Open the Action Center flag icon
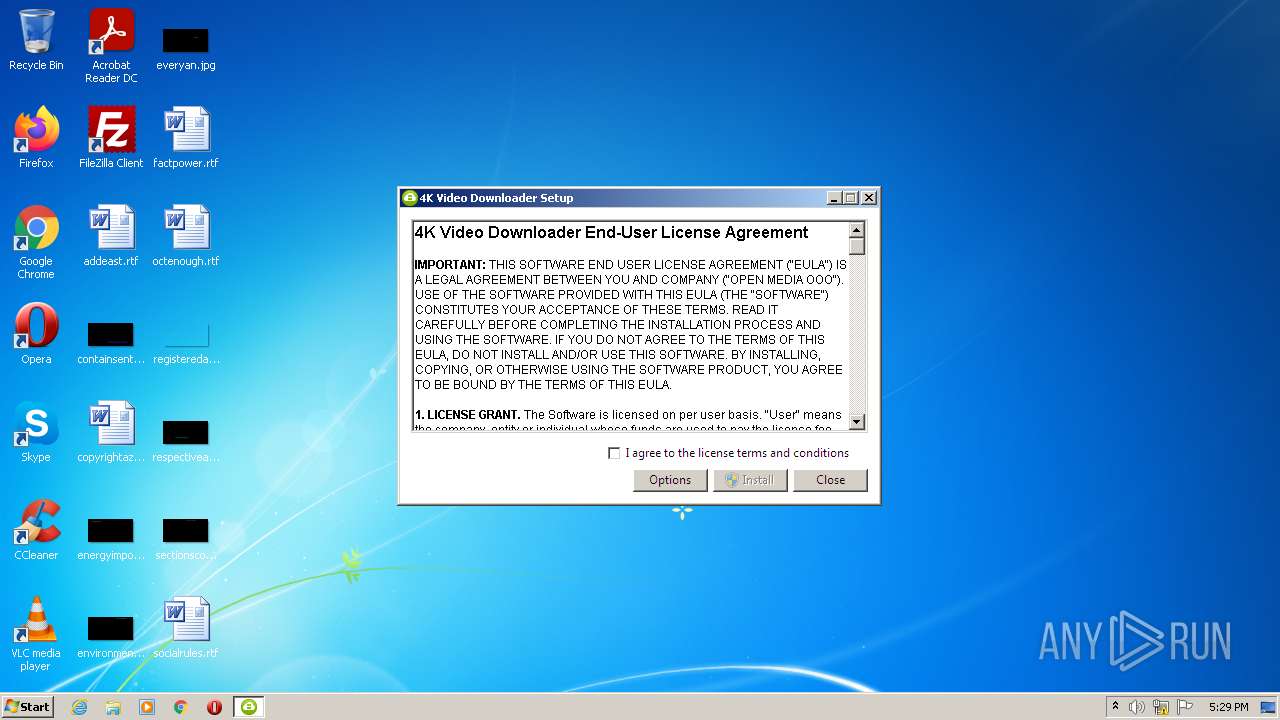This screenshot has width=1280, height=720. 1185,707
